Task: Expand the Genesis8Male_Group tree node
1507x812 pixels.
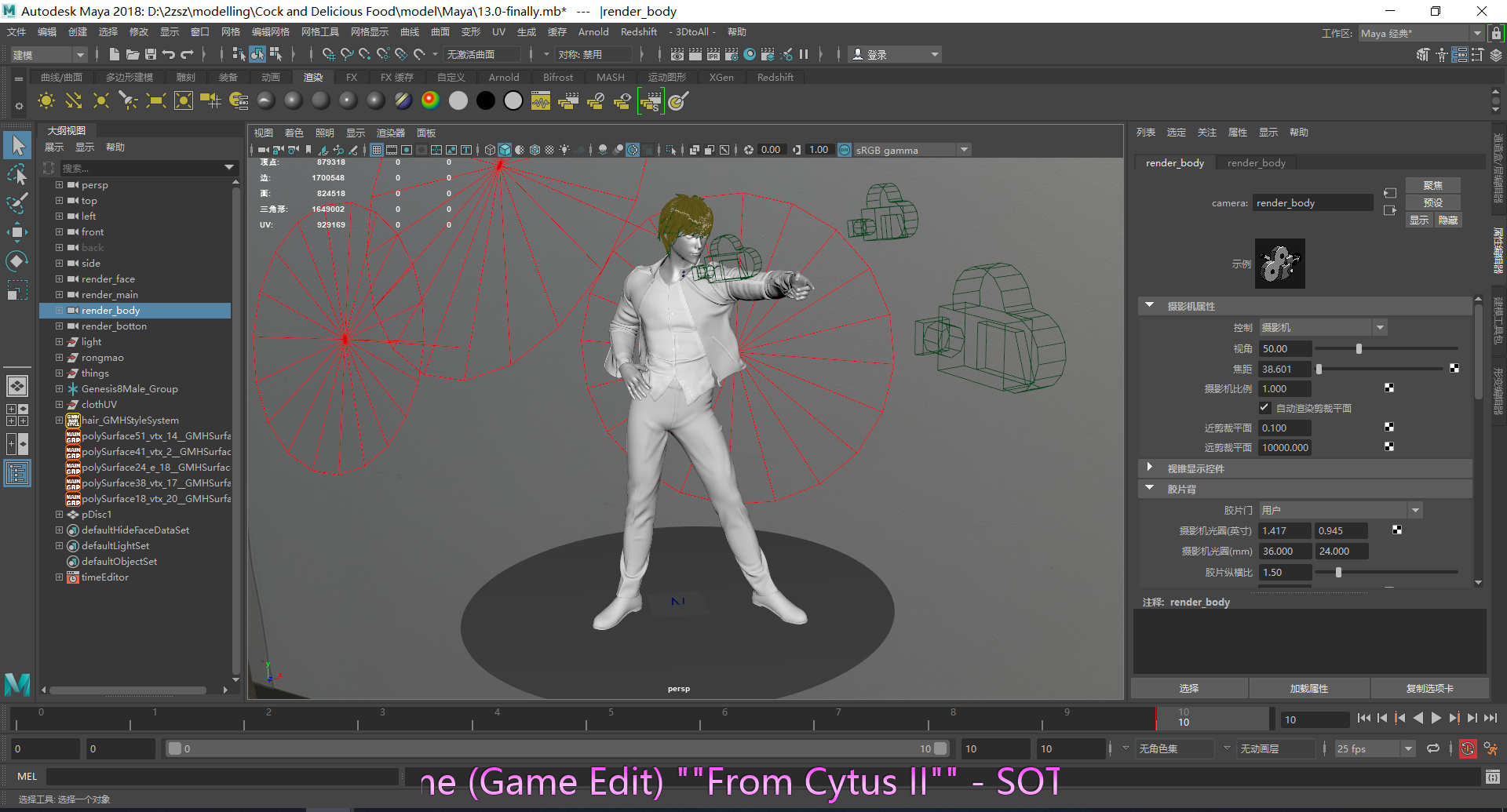Action: tap(59, 388)
